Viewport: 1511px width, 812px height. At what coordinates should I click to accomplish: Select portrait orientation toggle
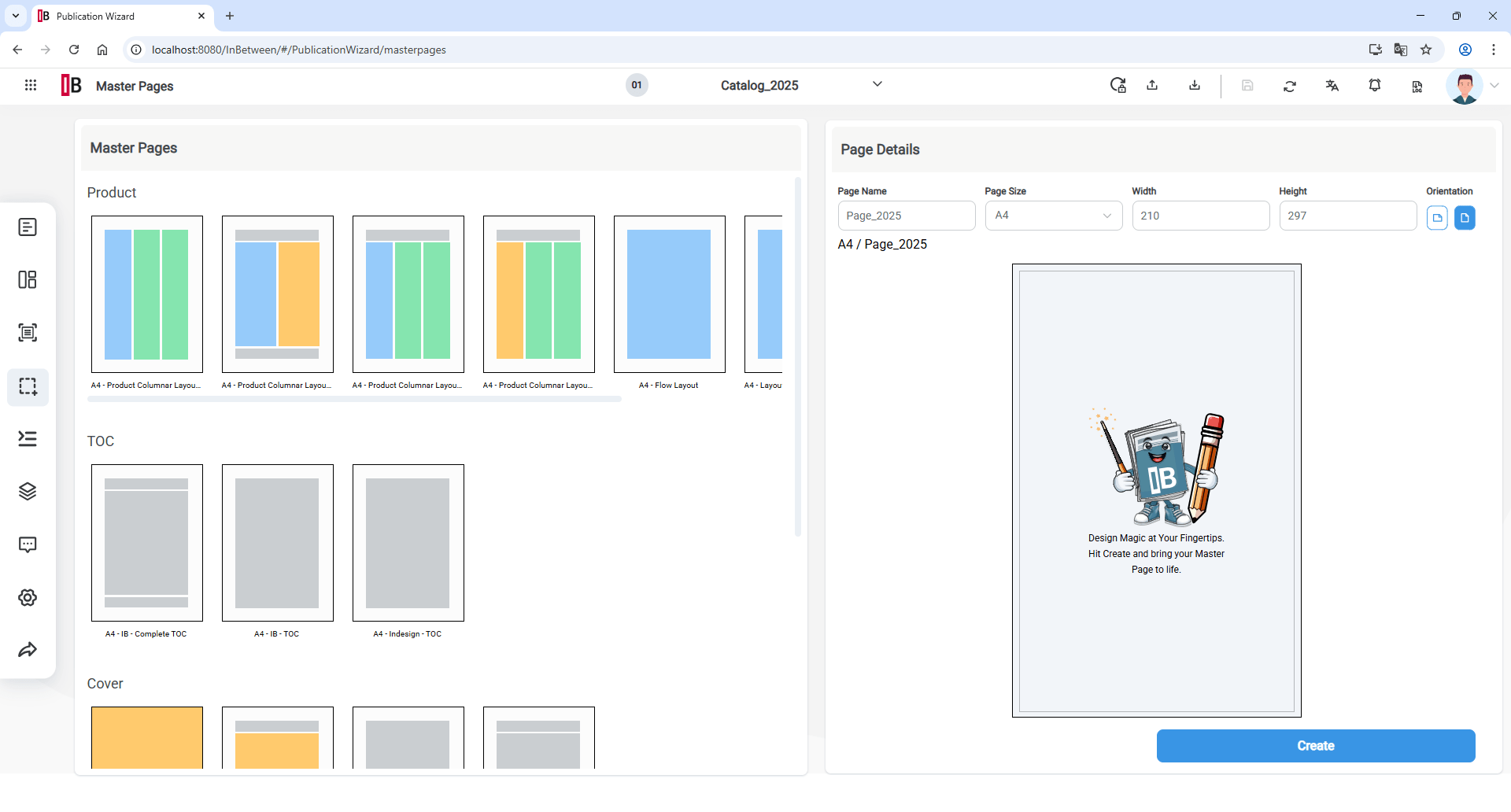tap(1465, 218)
